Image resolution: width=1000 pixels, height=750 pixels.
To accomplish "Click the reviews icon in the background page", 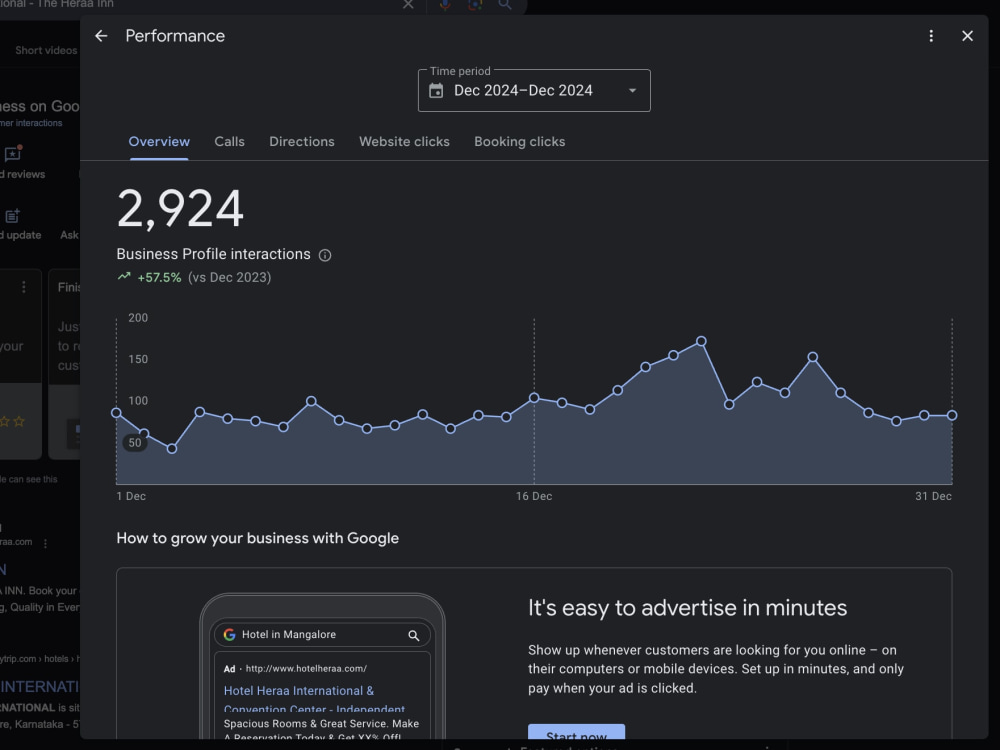I will pyautogui.click(x=13, y=154).
